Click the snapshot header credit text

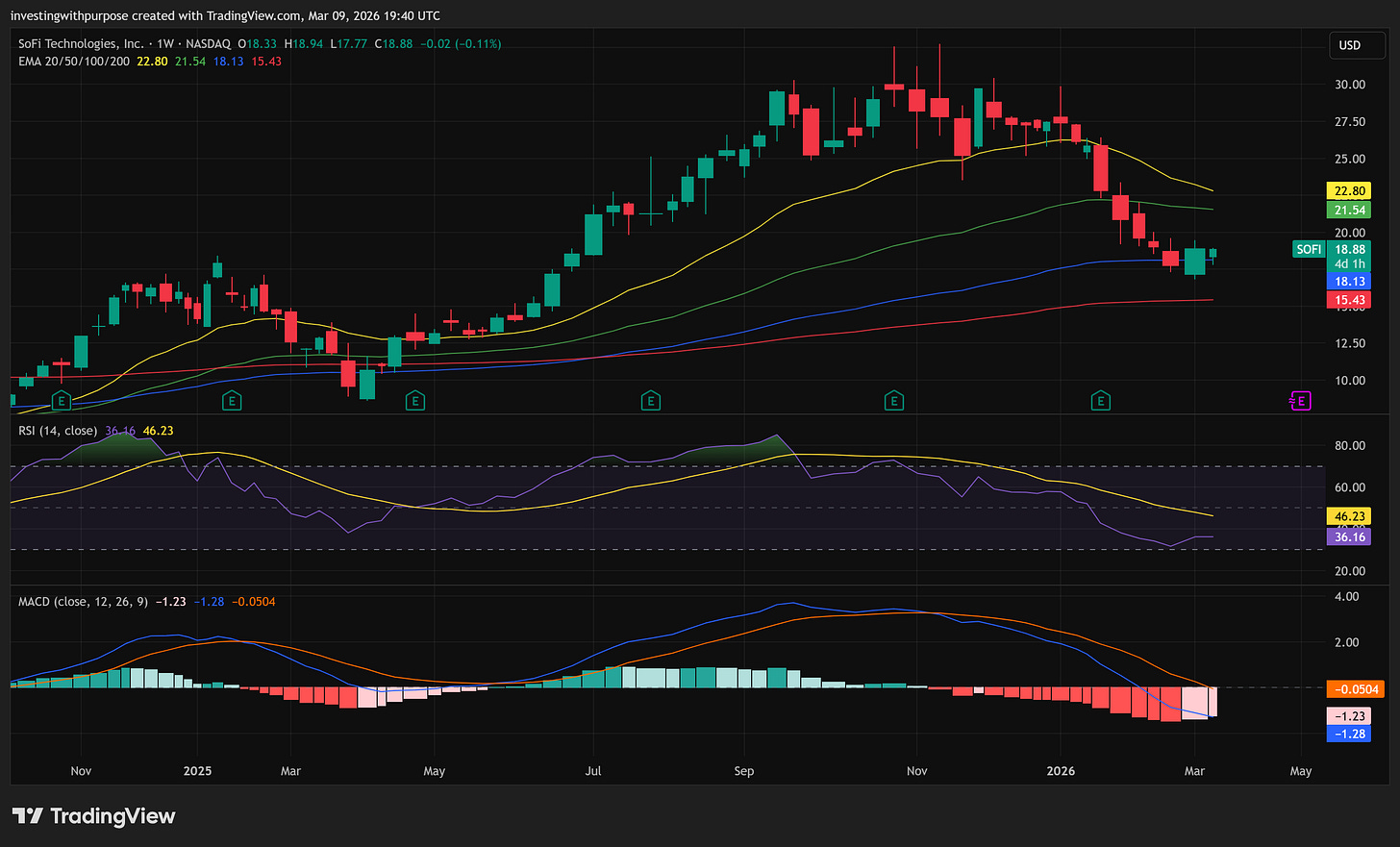225,15
